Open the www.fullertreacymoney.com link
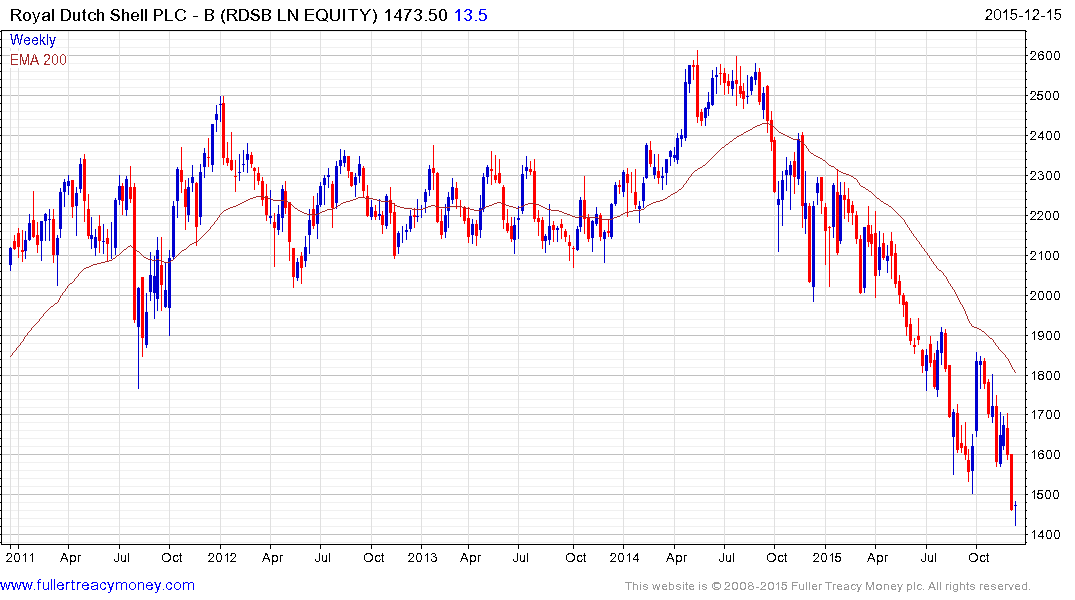Screen dimensions: 1075x600 (97, 585)
